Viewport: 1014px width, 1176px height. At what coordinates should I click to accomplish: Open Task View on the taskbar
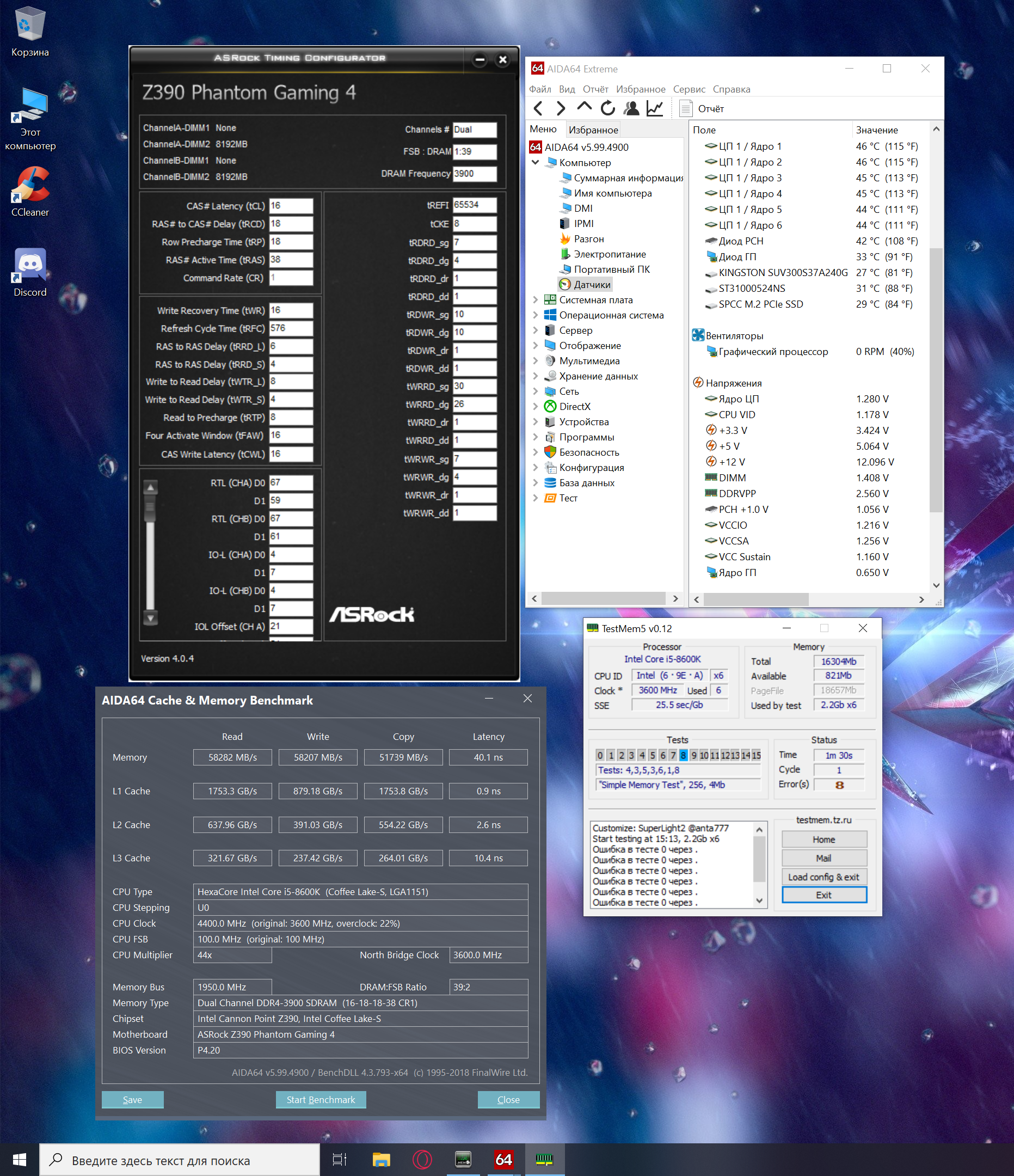click(x=339, y=1160)
